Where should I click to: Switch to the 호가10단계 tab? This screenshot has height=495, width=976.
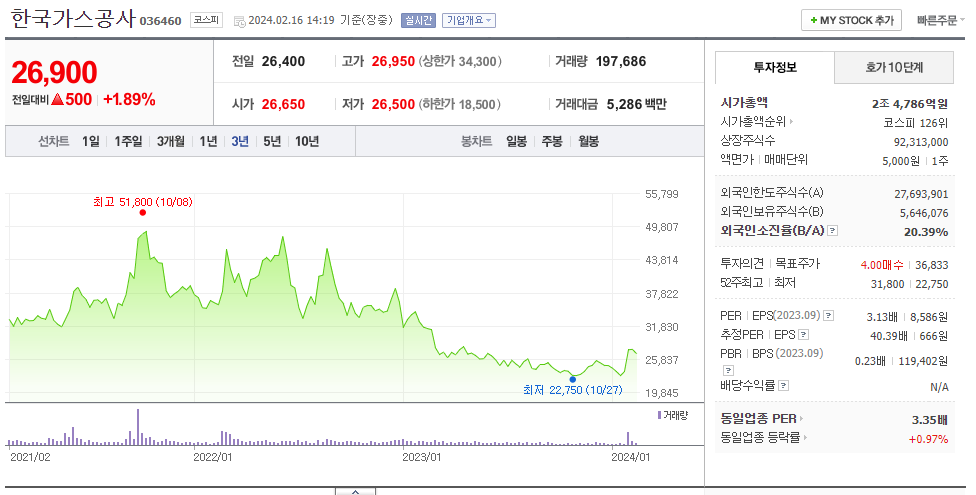(x=894, y=67)
